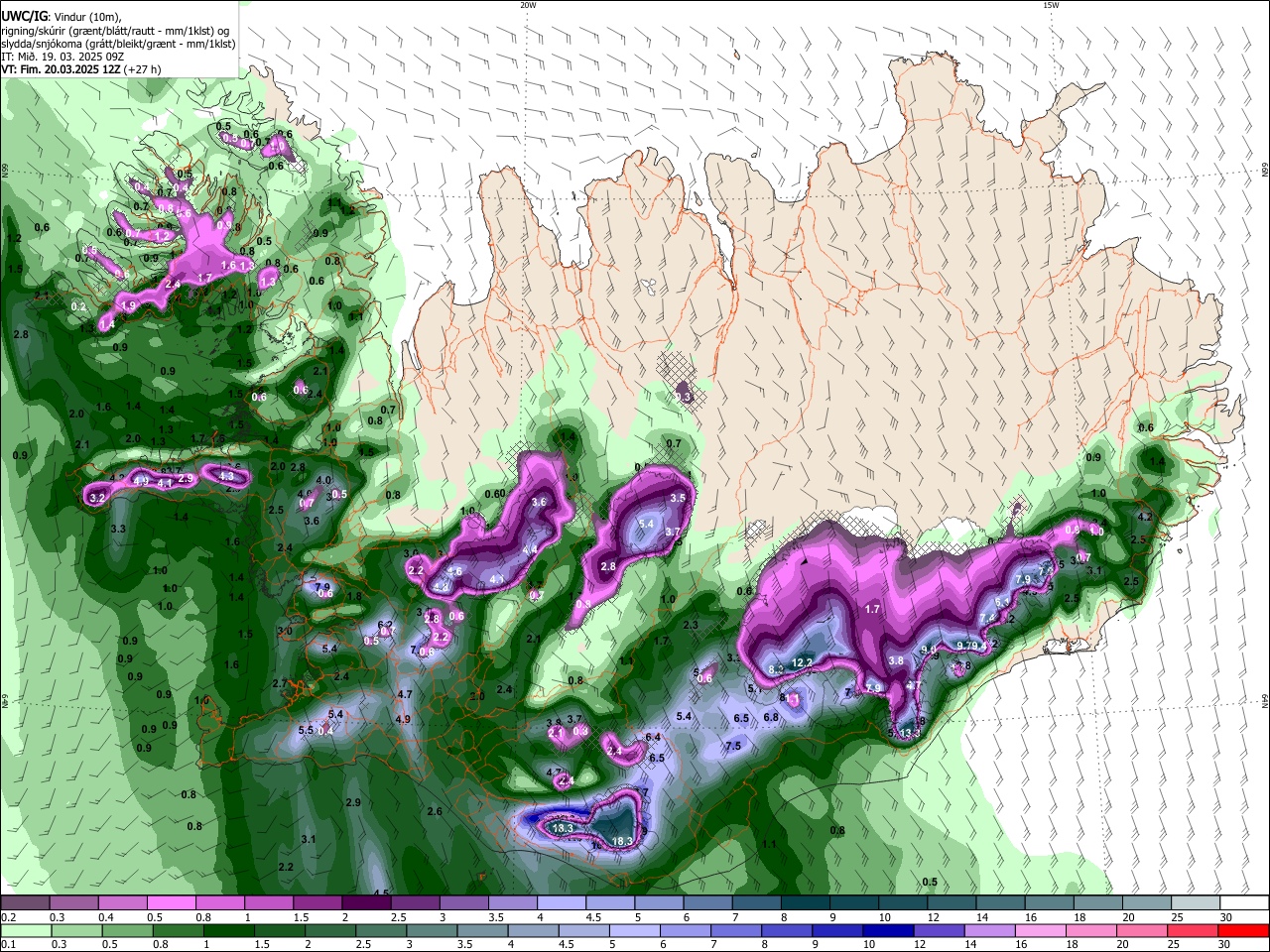Click the '6.8' precipitation value on map

coord(771,717)
